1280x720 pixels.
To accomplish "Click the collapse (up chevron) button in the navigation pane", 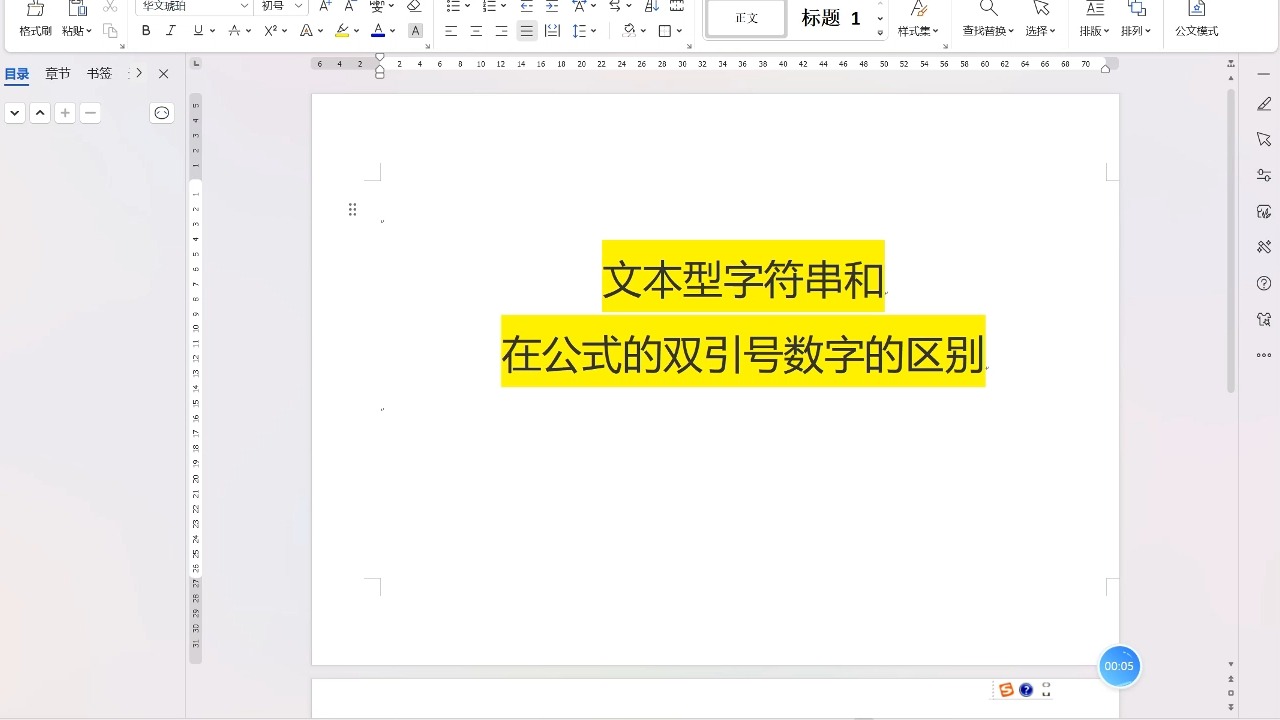I will pyautogui.click(x=40, y=113).
